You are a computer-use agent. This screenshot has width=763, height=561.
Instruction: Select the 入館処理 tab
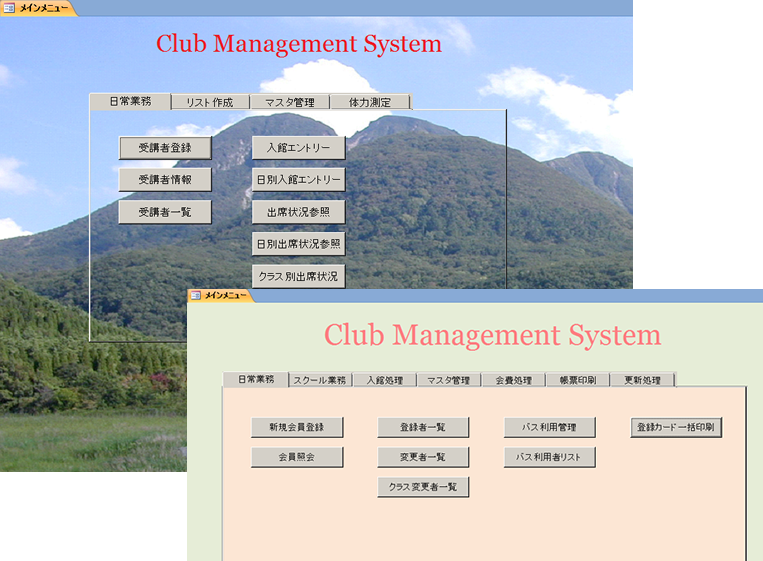click(x=384, y=380)
